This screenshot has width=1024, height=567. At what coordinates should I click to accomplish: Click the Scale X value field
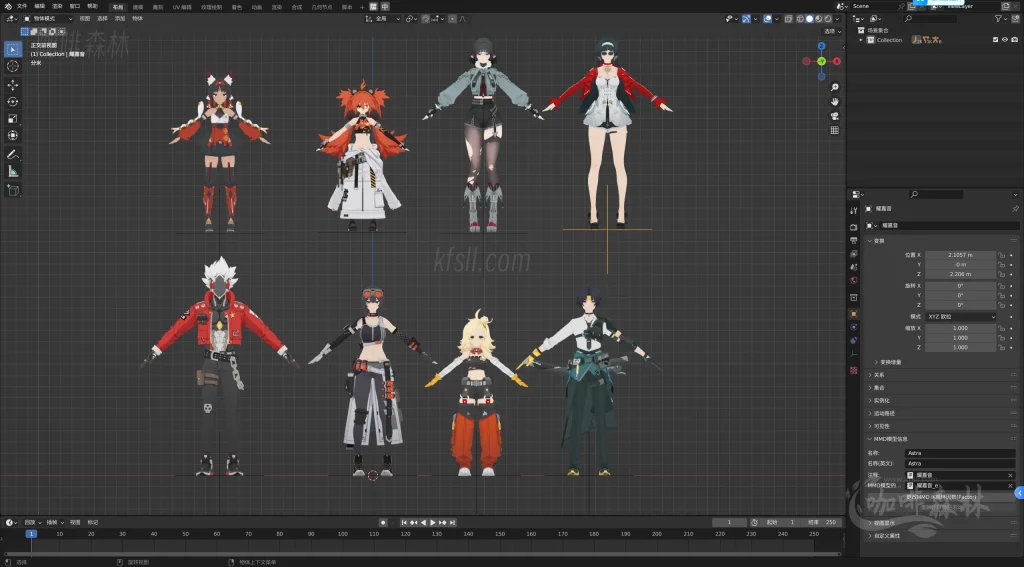[x=960, y=328]
